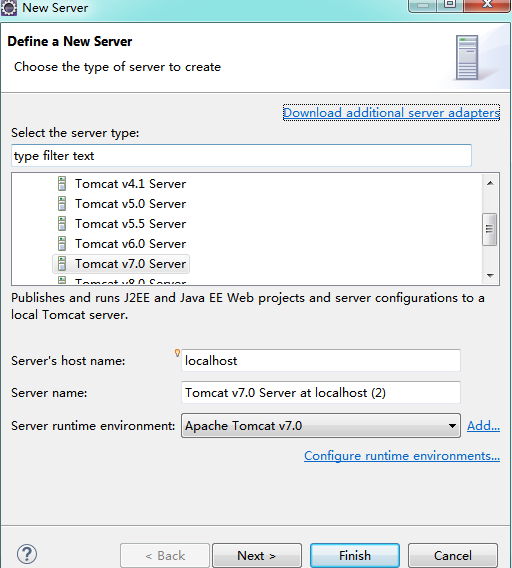Click the Tomcat v5.5 Server icon
The width and height of the screenshot is (512, 568).
pyautogui.click(x=62, y=224)
